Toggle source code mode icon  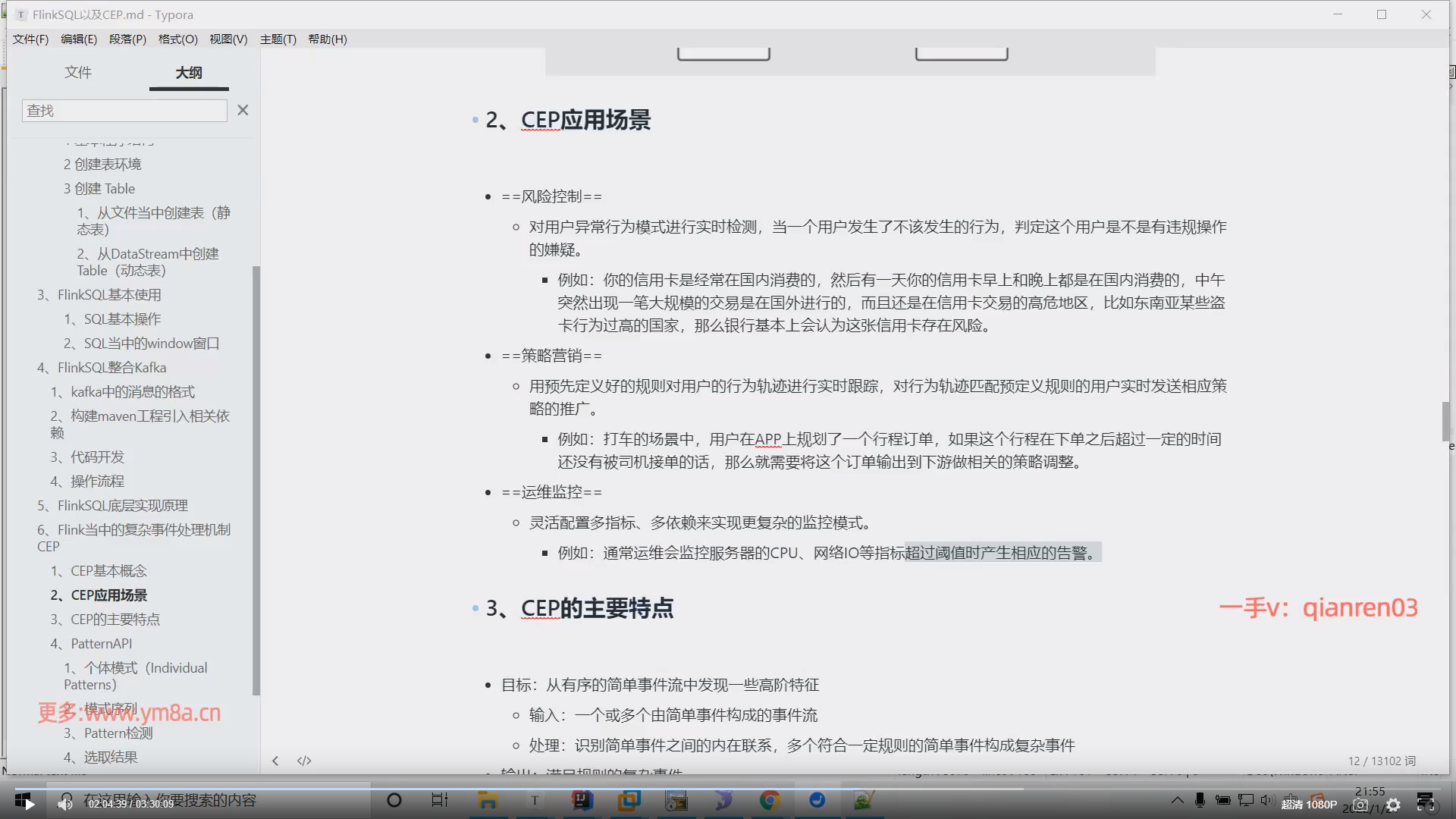click(304, 761)
